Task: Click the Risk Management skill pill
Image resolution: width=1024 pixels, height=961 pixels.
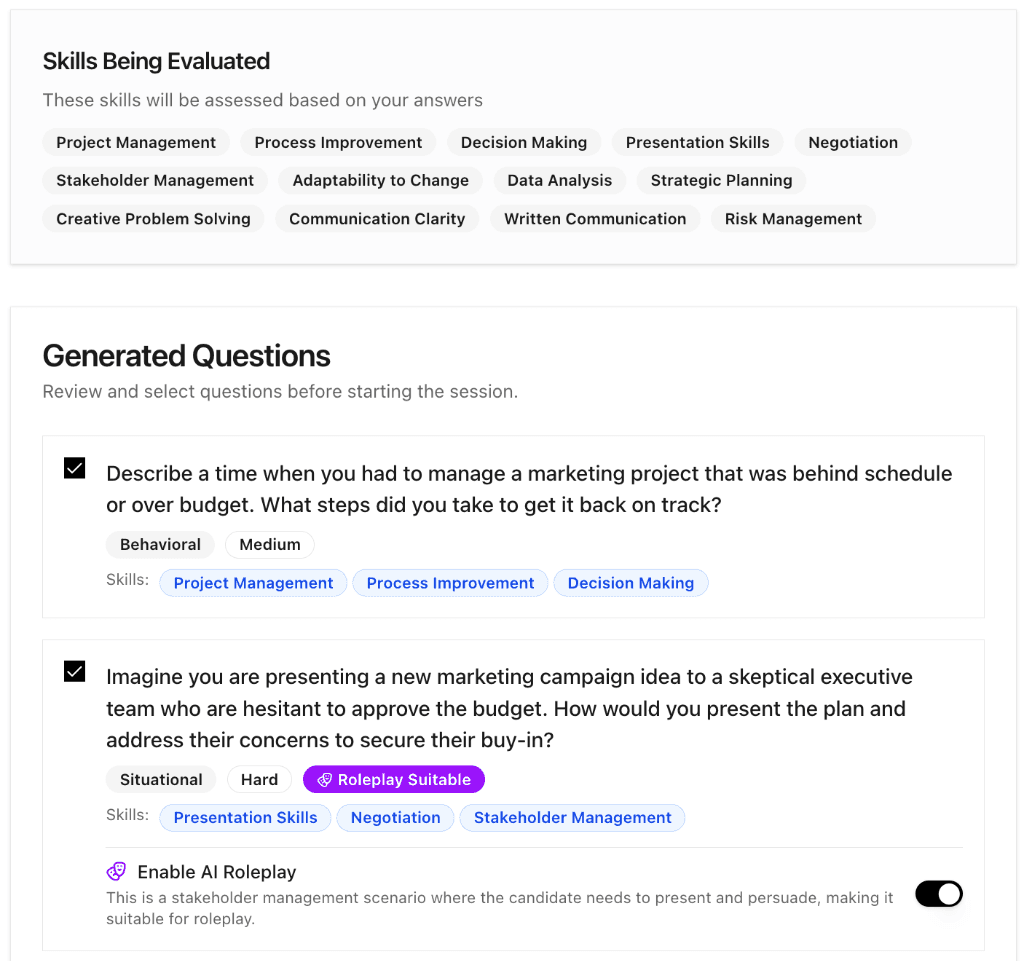Action: [793, 218]
